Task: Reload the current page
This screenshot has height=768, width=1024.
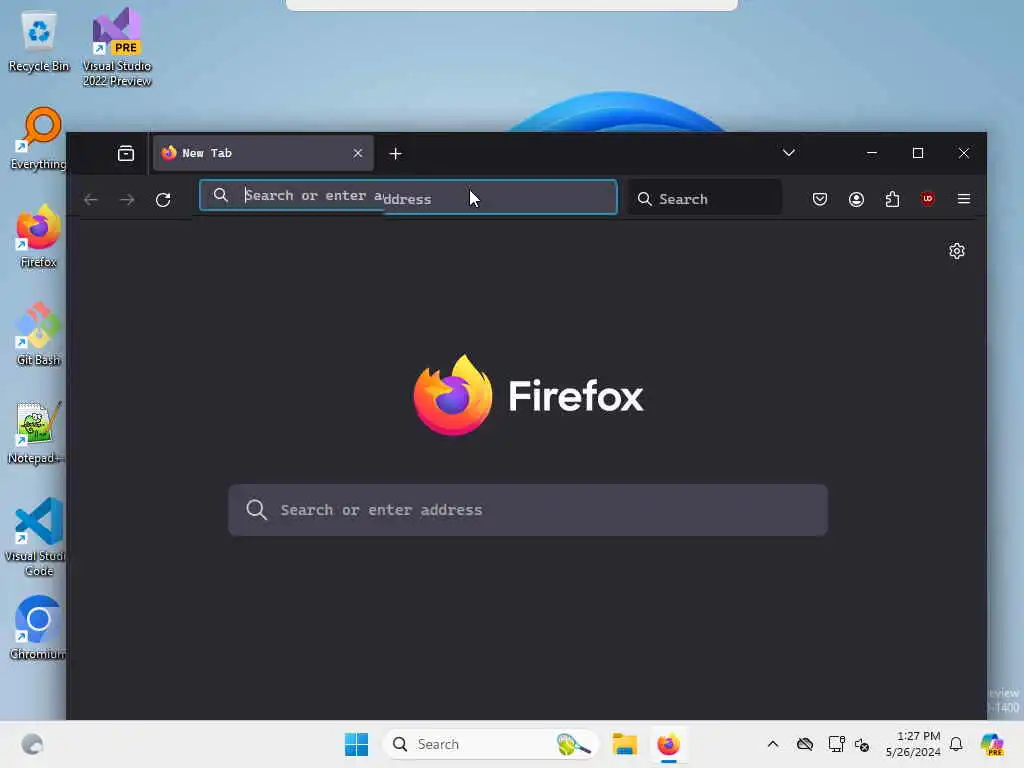Action: coord(163,199)
